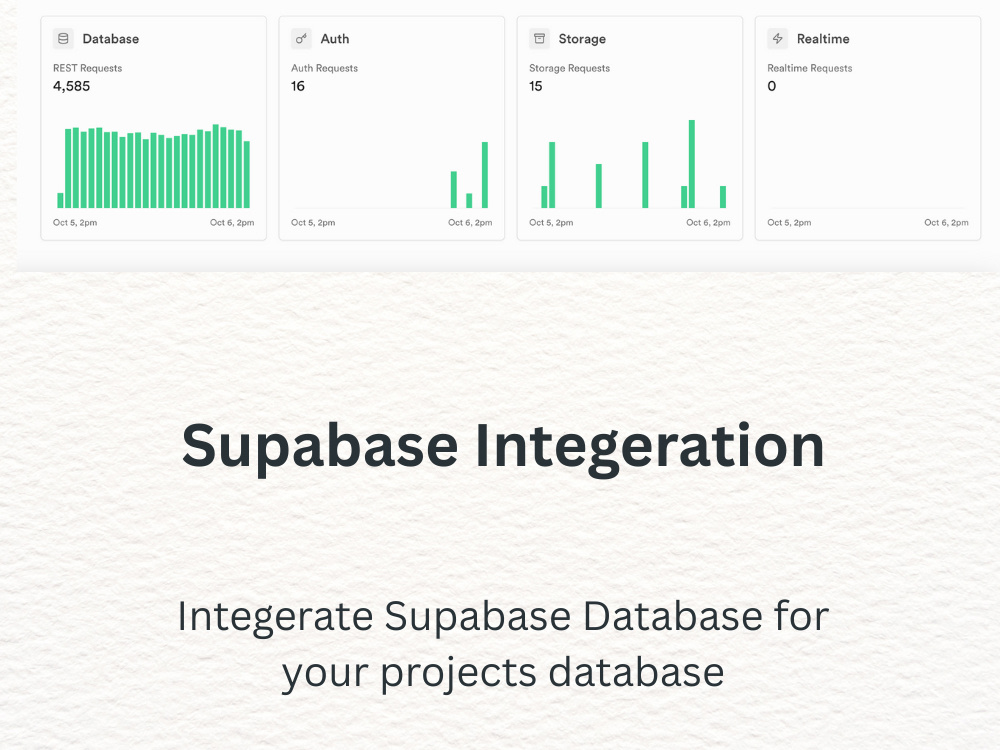Open the Storage card title
The width and height of the screenshot is (1000, 750).
point(582,39)
